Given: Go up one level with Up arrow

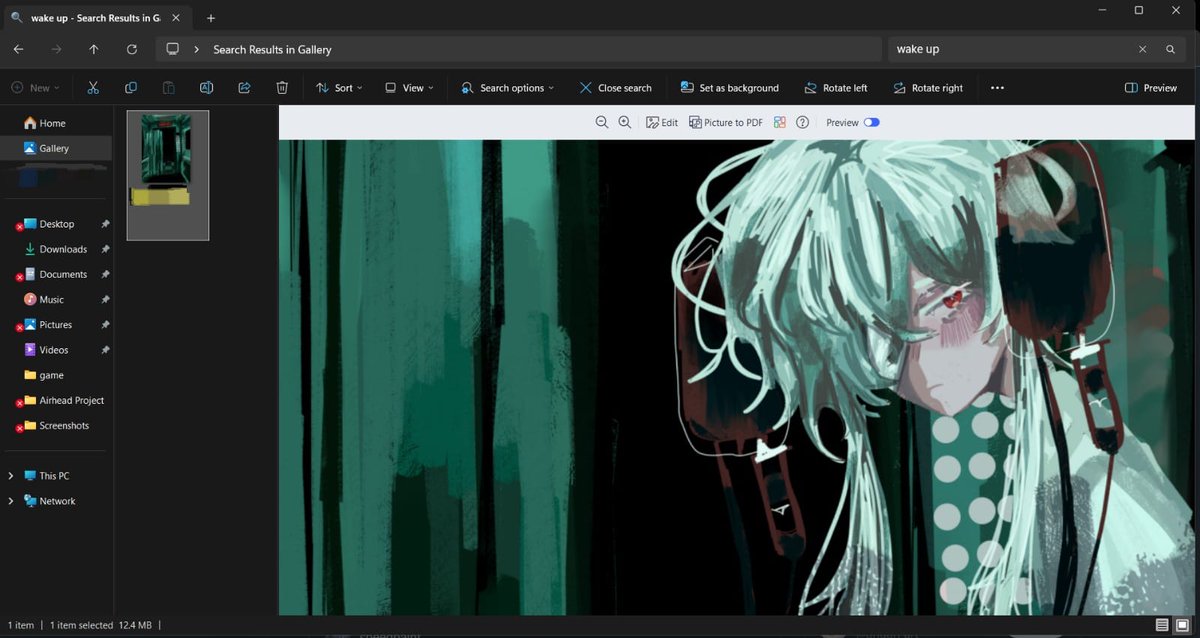Looking at the screenshot, I should tap(94, 49).
